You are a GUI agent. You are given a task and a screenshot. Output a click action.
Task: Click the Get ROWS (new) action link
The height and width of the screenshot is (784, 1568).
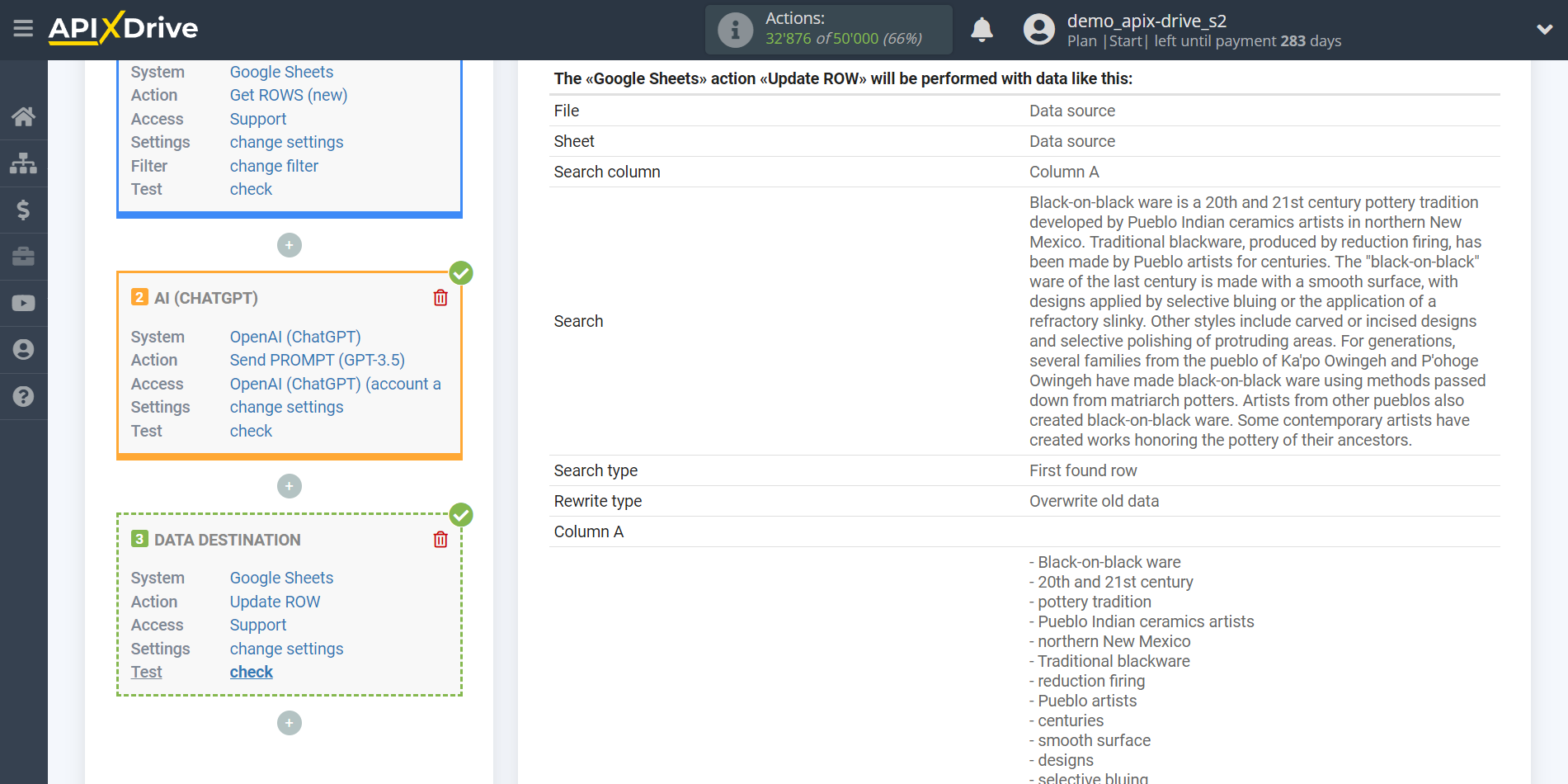pos(289,95)
